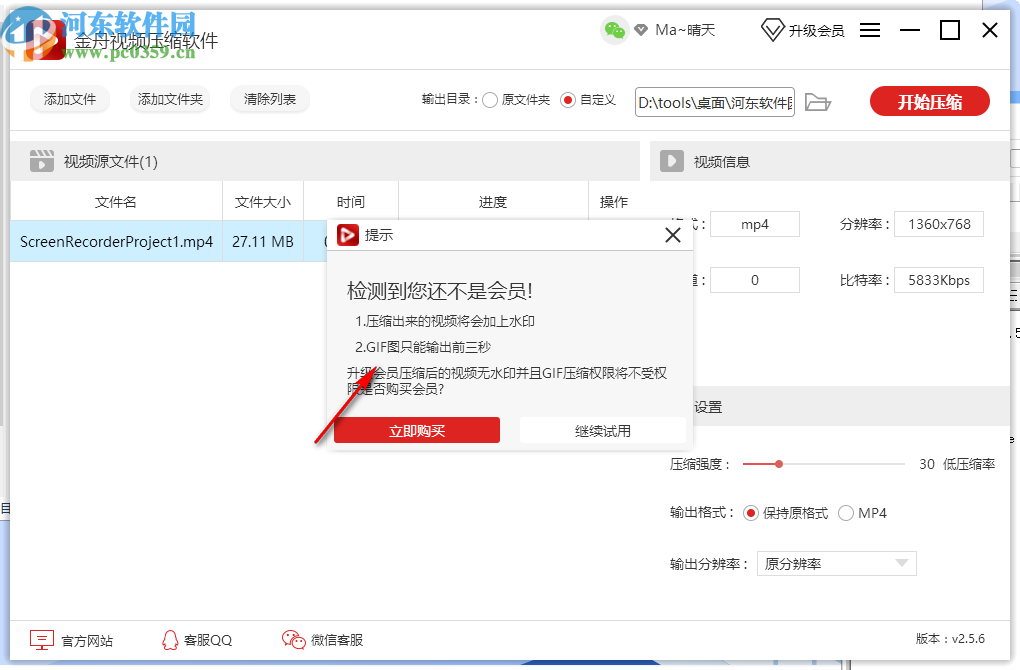
Task: Click 继续试用 to keep trial mode
Action: 603,430
